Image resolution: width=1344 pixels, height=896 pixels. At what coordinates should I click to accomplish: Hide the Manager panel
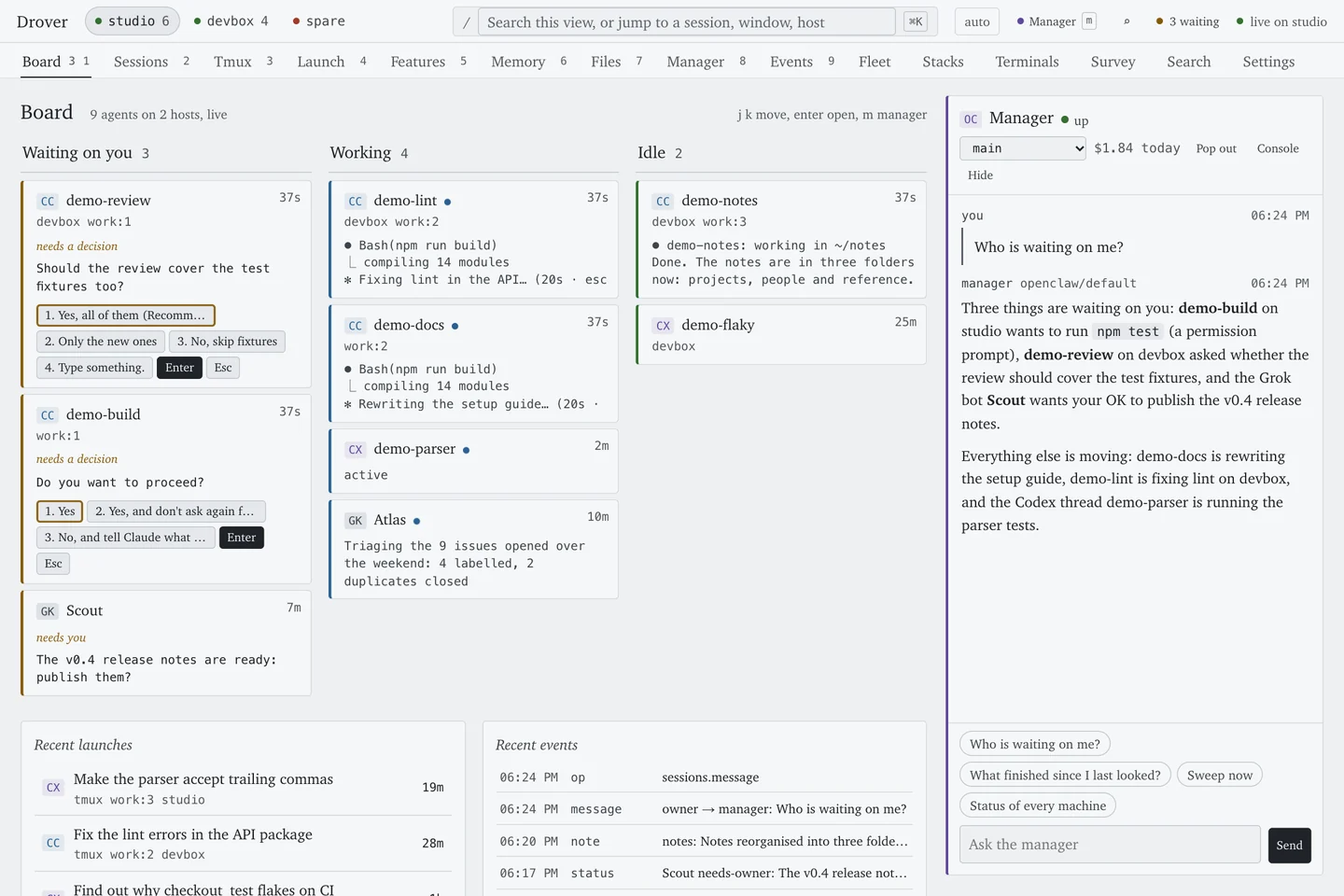coord(980,175)
